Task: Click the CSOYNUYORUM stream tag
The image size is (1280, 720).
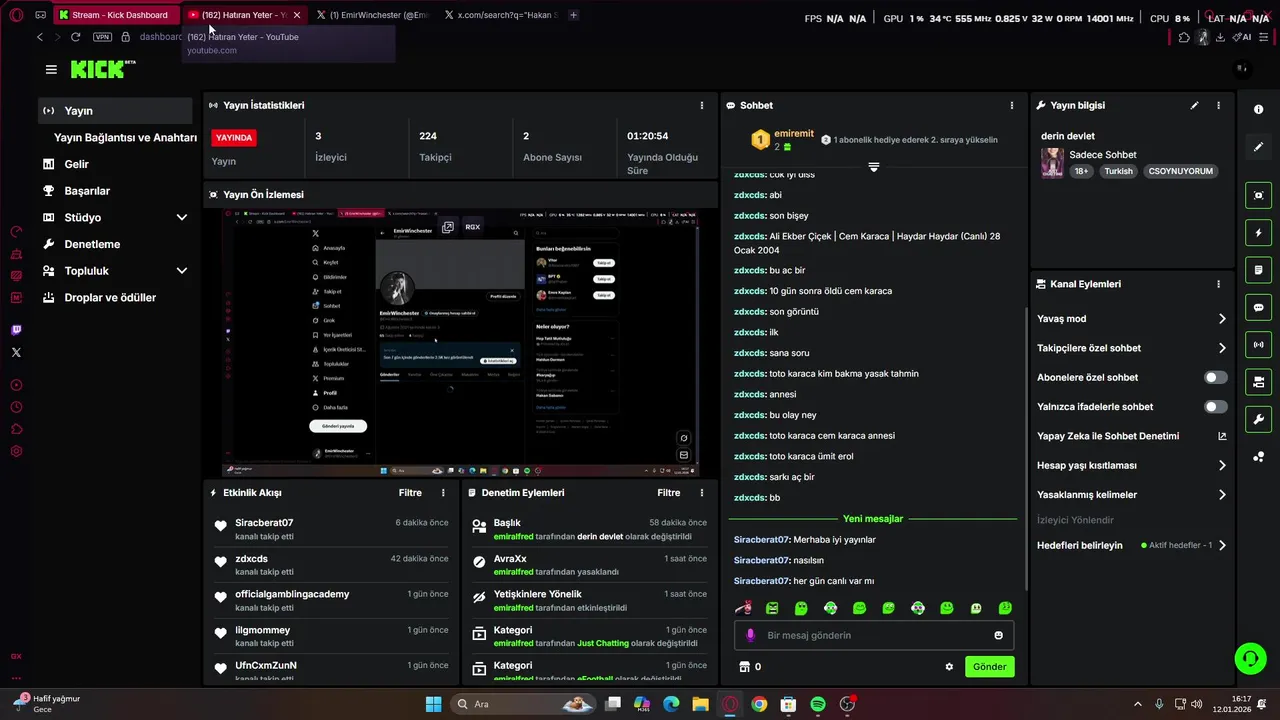Action: [1180, 171]
